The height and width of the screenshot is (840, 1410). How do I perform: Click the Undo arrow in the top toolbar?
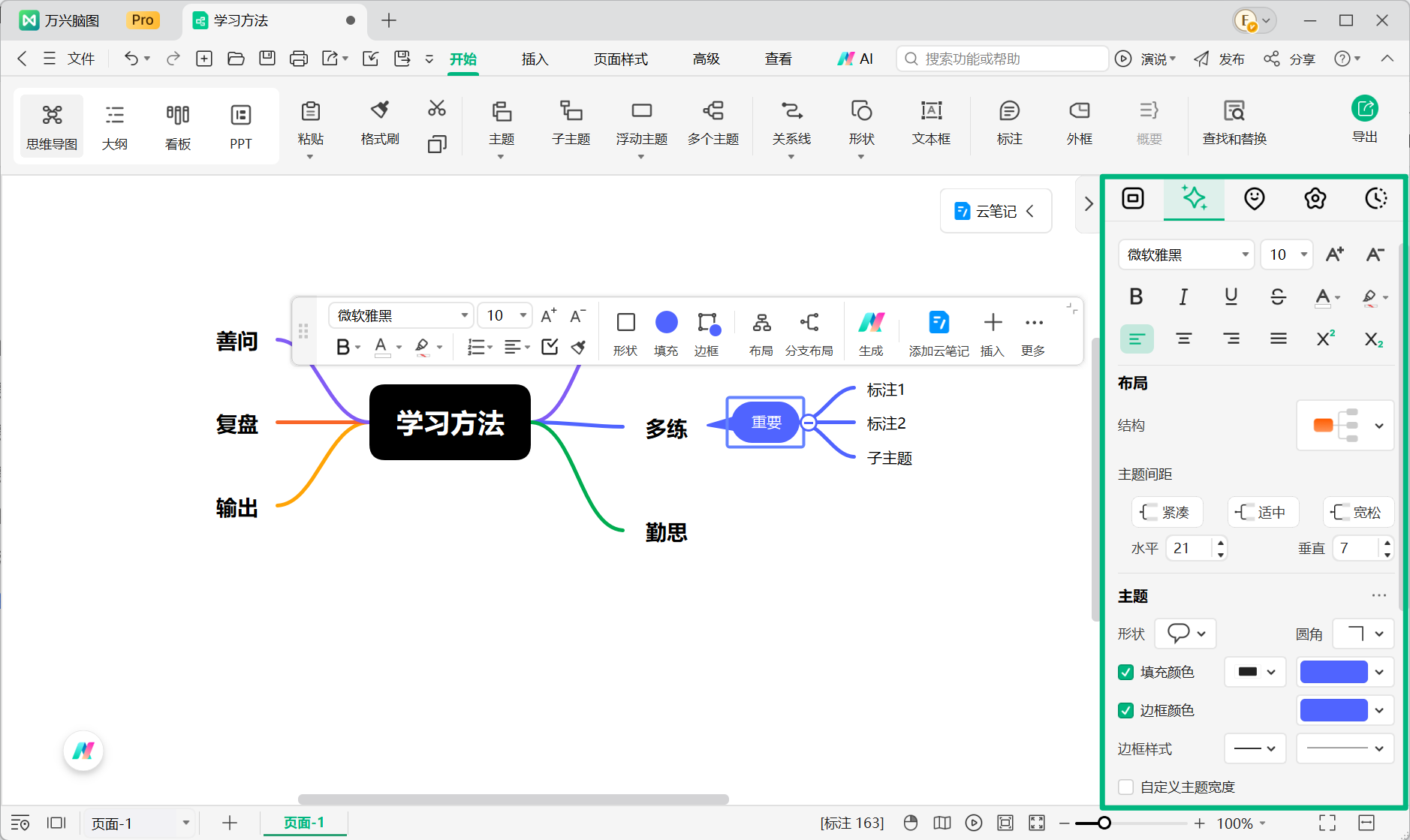pos(131,59)
